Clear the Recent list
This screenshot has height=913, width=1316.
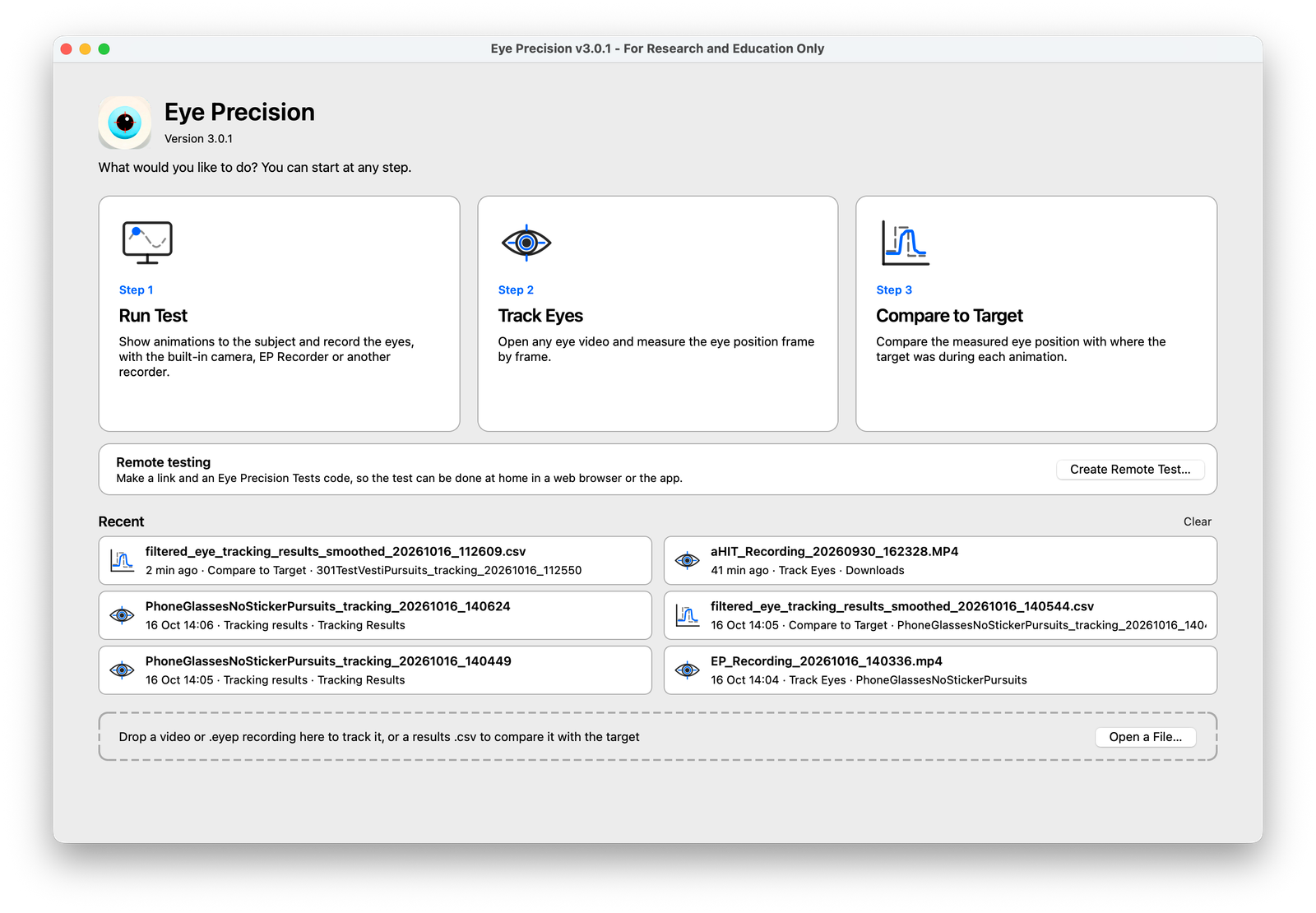1198,521
